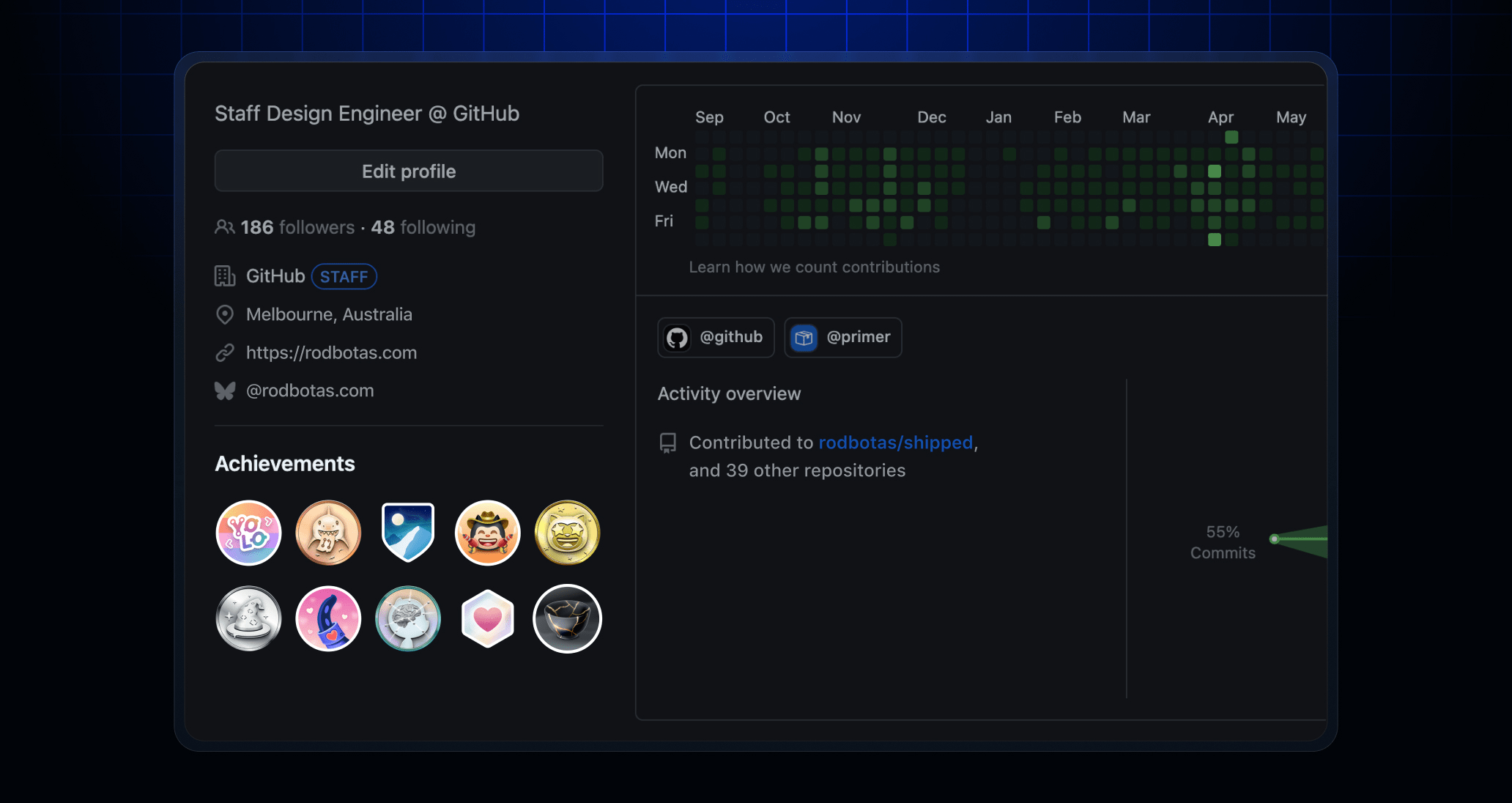Open the Pull Shark achievement badge
This screenshot has height=803, width=1512.
pos(328,533)
